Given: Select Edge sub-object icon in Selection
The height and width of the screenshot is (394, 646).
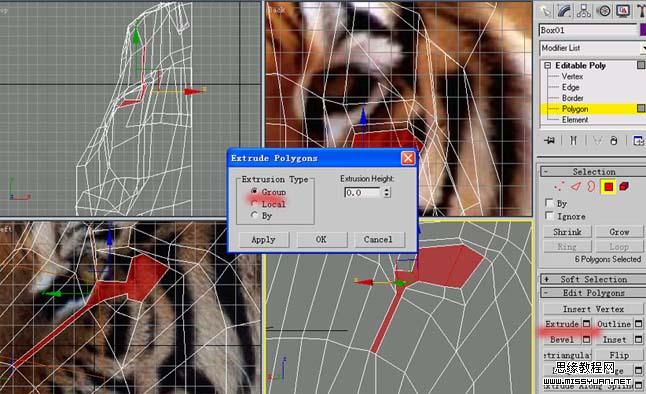Looking at the screenshot, I should click(x=576, y=187).
